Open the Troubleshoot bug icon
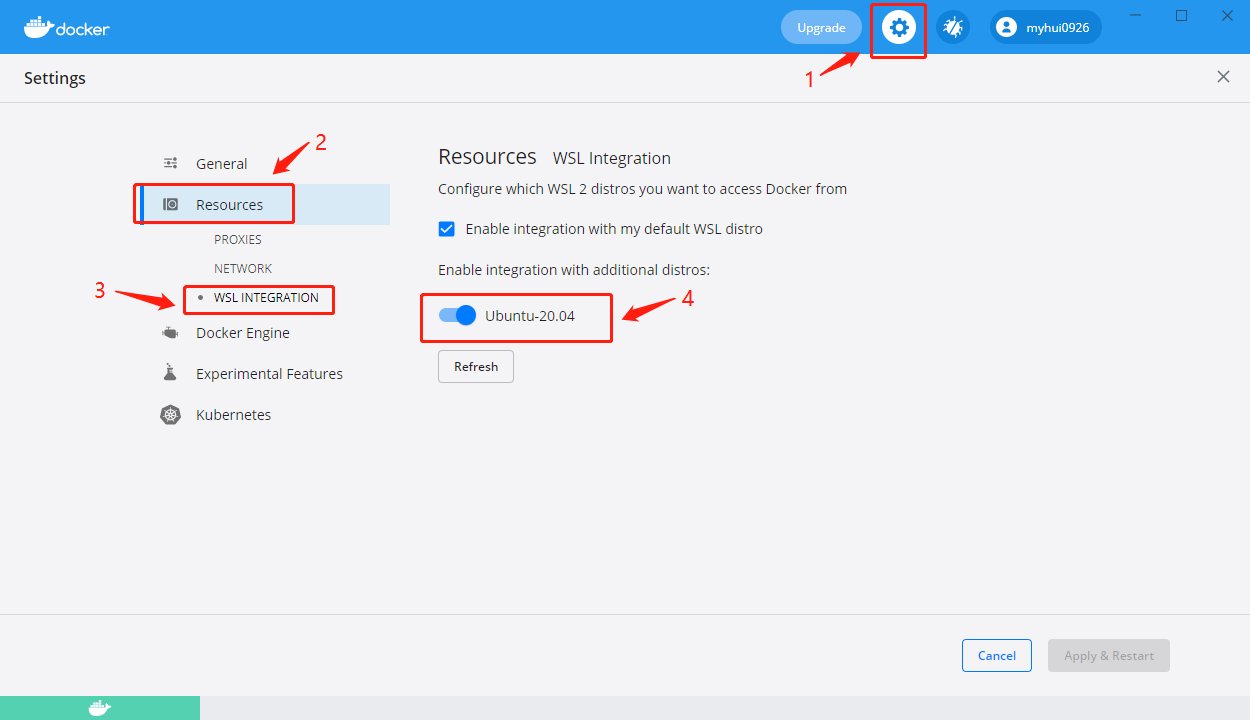 click(952, 28)
